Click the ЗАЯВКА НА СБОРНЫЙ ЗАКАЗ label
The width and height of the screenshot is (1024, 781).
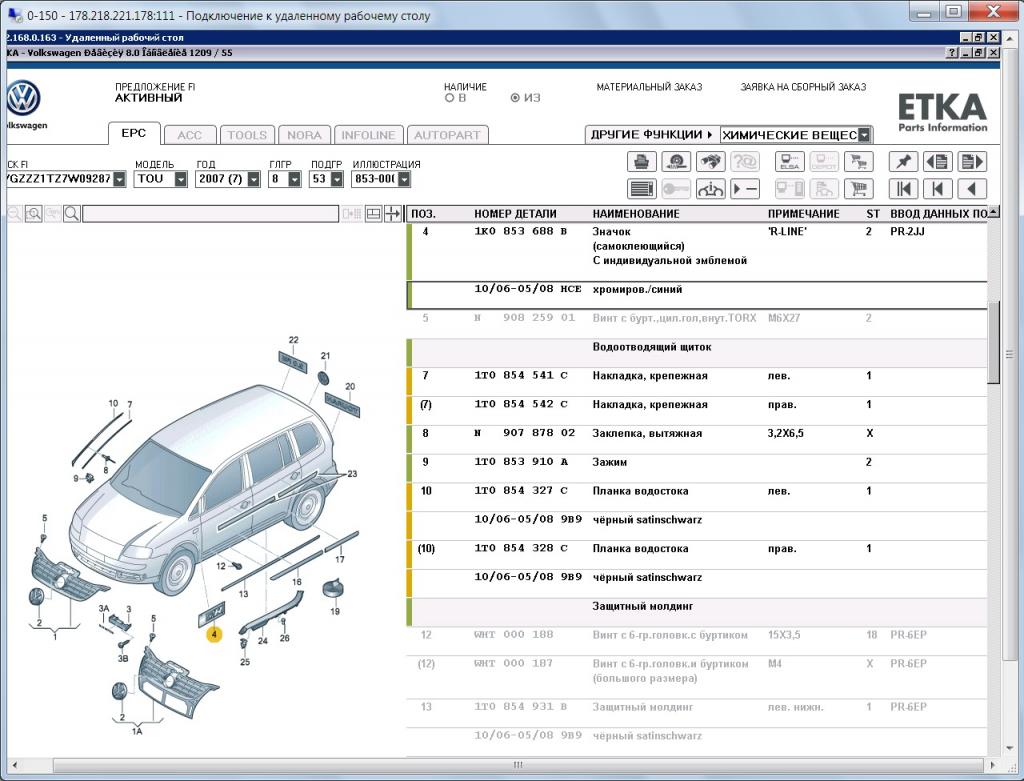coord(803,87)
